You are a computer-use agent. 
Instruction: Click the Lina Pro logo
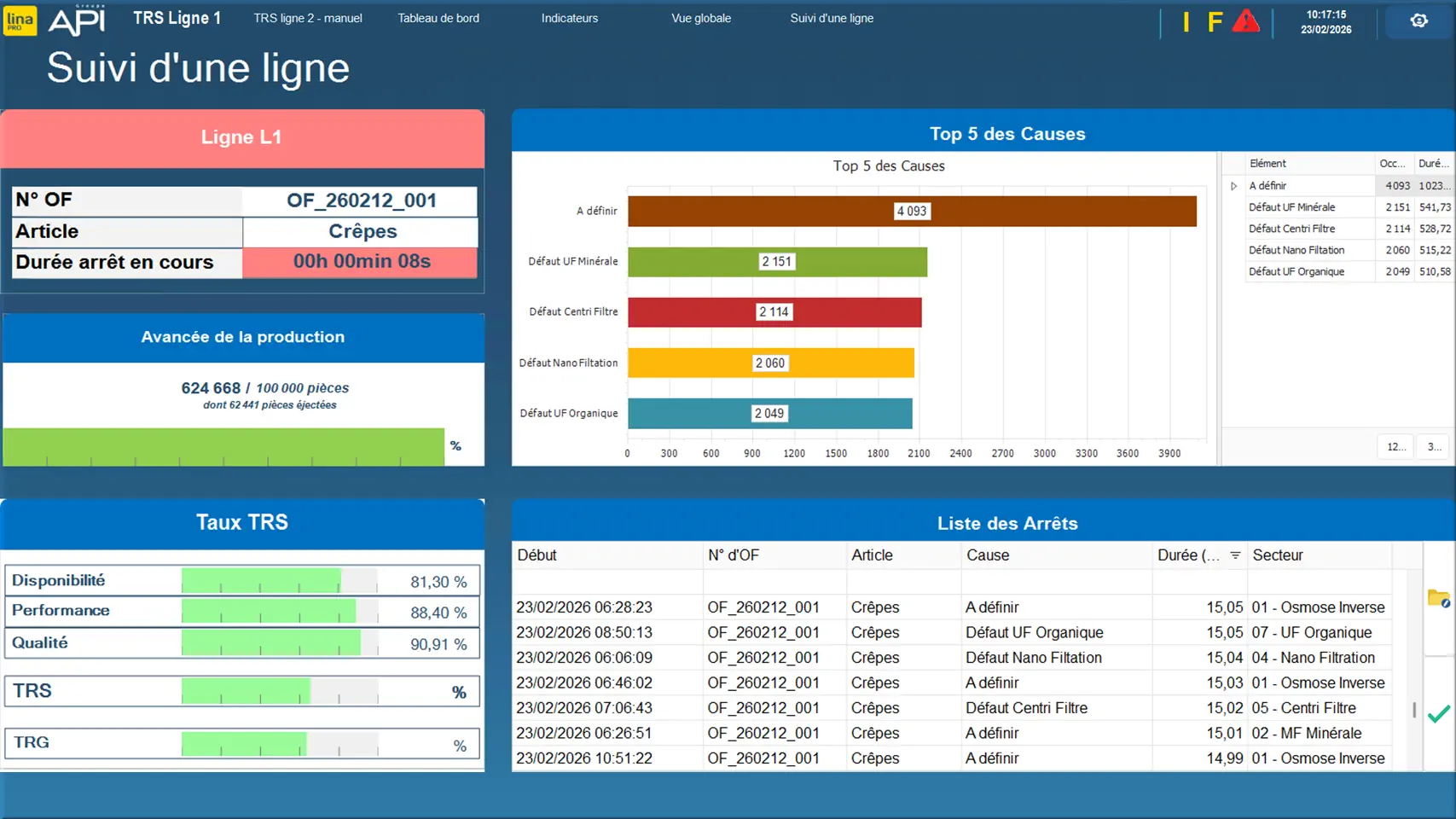20,20
